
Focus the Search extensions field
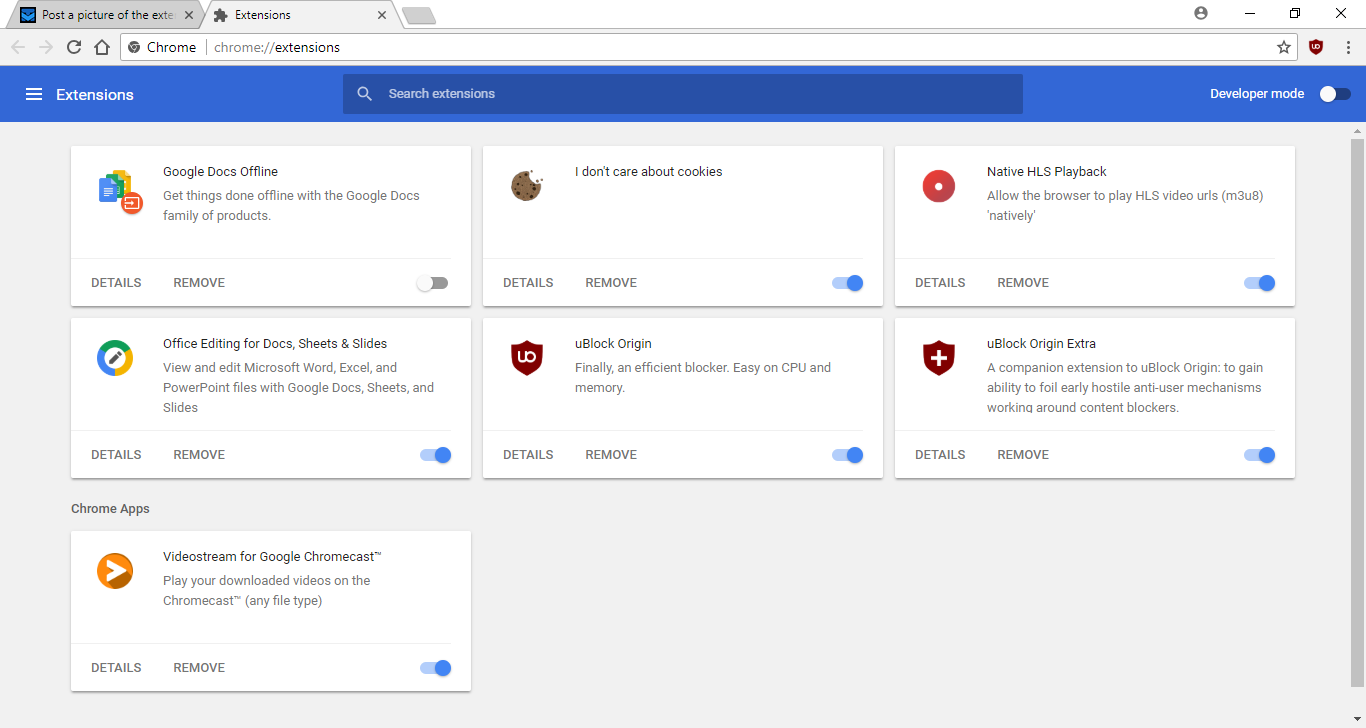pos(683,94)
